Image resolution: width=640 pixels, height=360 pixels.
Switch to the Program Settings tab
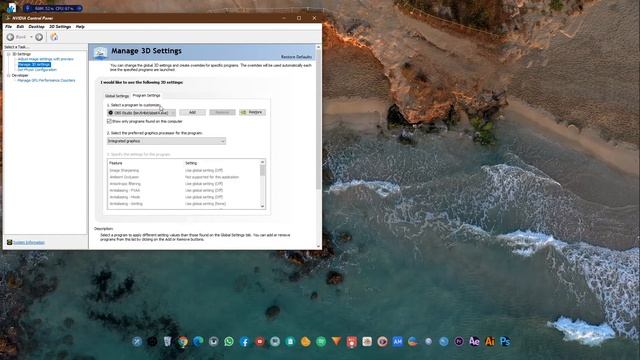pyautogui.click(x=147, y=96)
